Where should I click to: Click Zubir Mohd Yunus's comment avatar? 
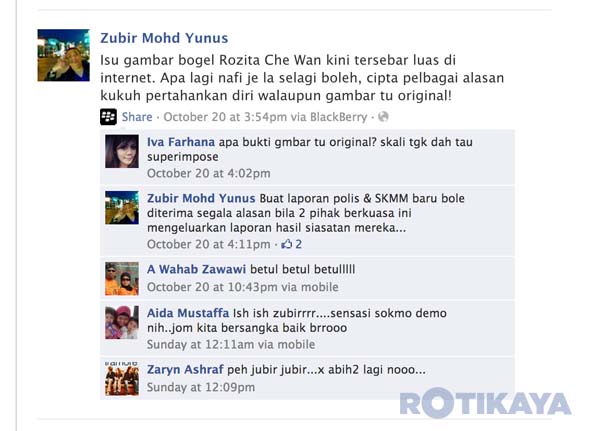[x=122, y=208]
